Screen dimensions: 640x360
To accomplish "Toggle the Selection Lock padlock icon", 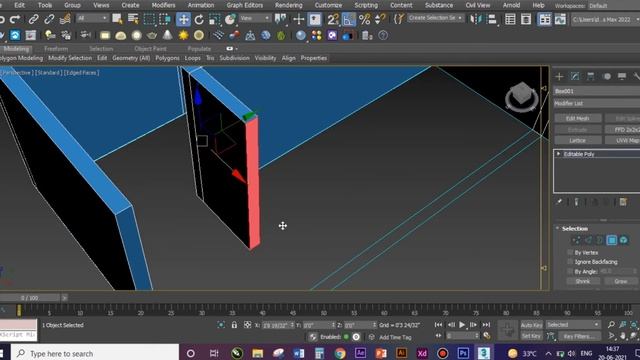I will (234, 325).
